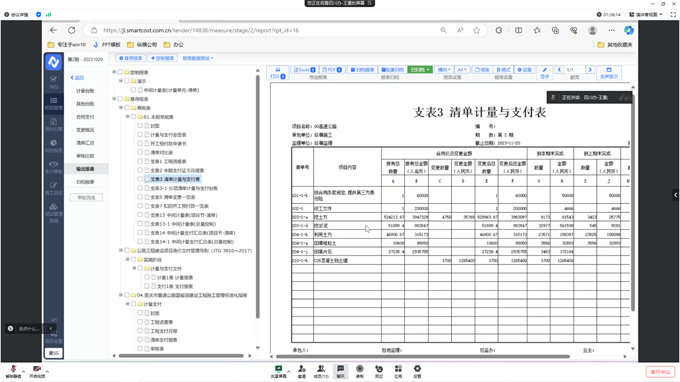Export the report to Excel
This screenshot has width=680, height=382.
pyautogui.click(x=304, y=69)
